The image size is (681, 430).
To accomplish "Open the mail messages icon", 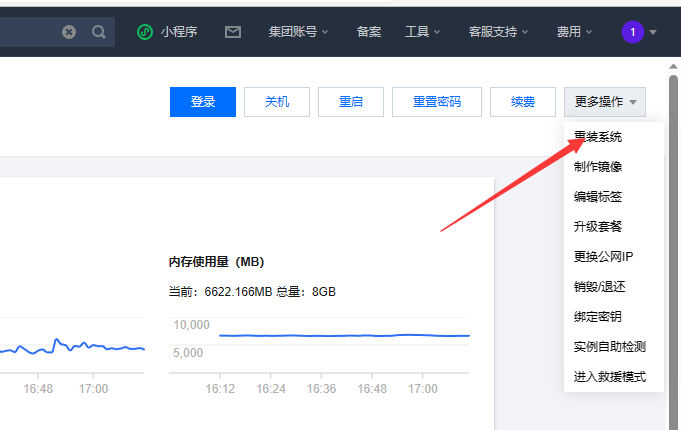I will tap(233, 32).
